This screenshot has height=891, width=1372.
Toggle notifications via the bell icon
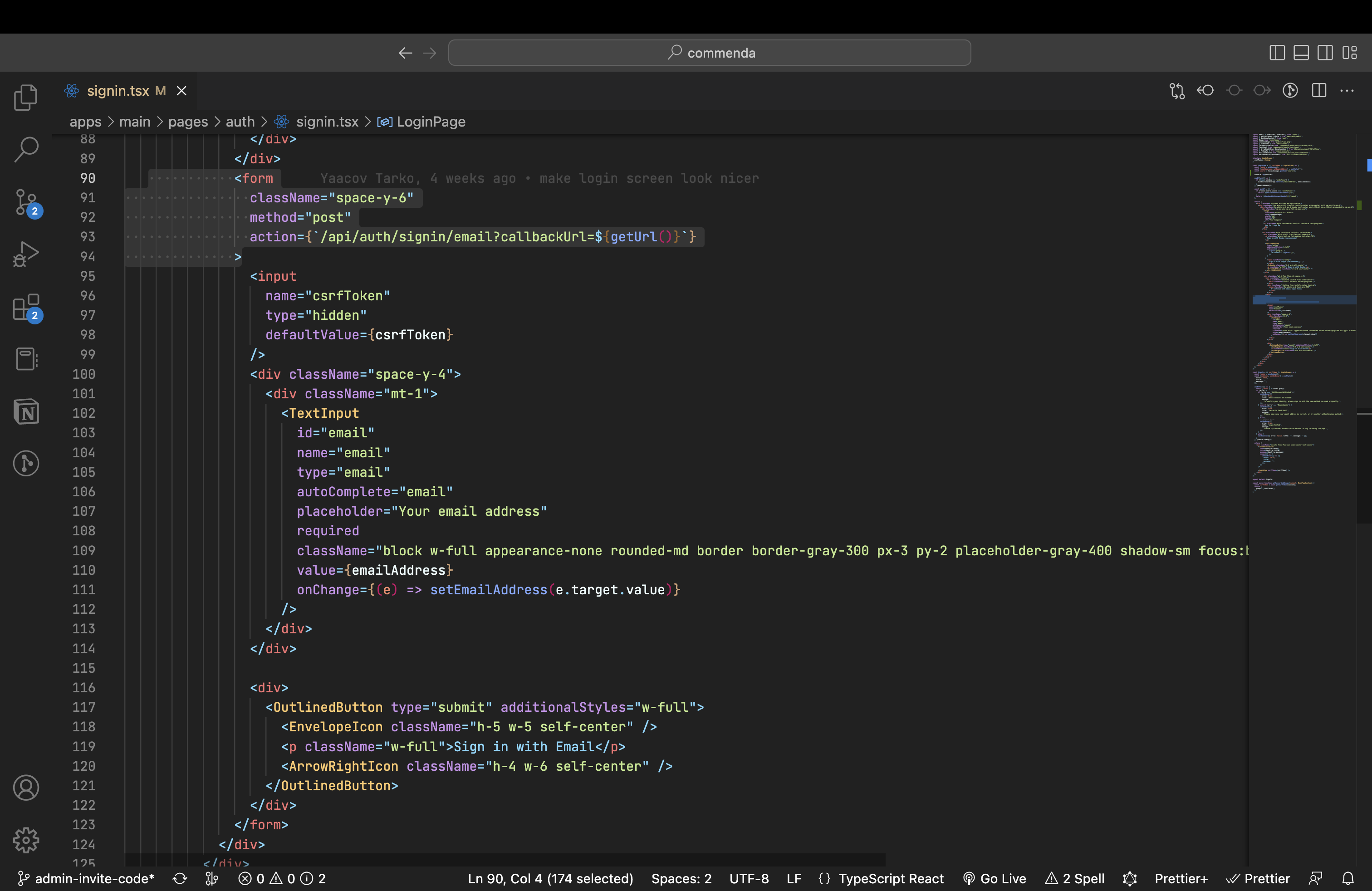click(1348, 878)
